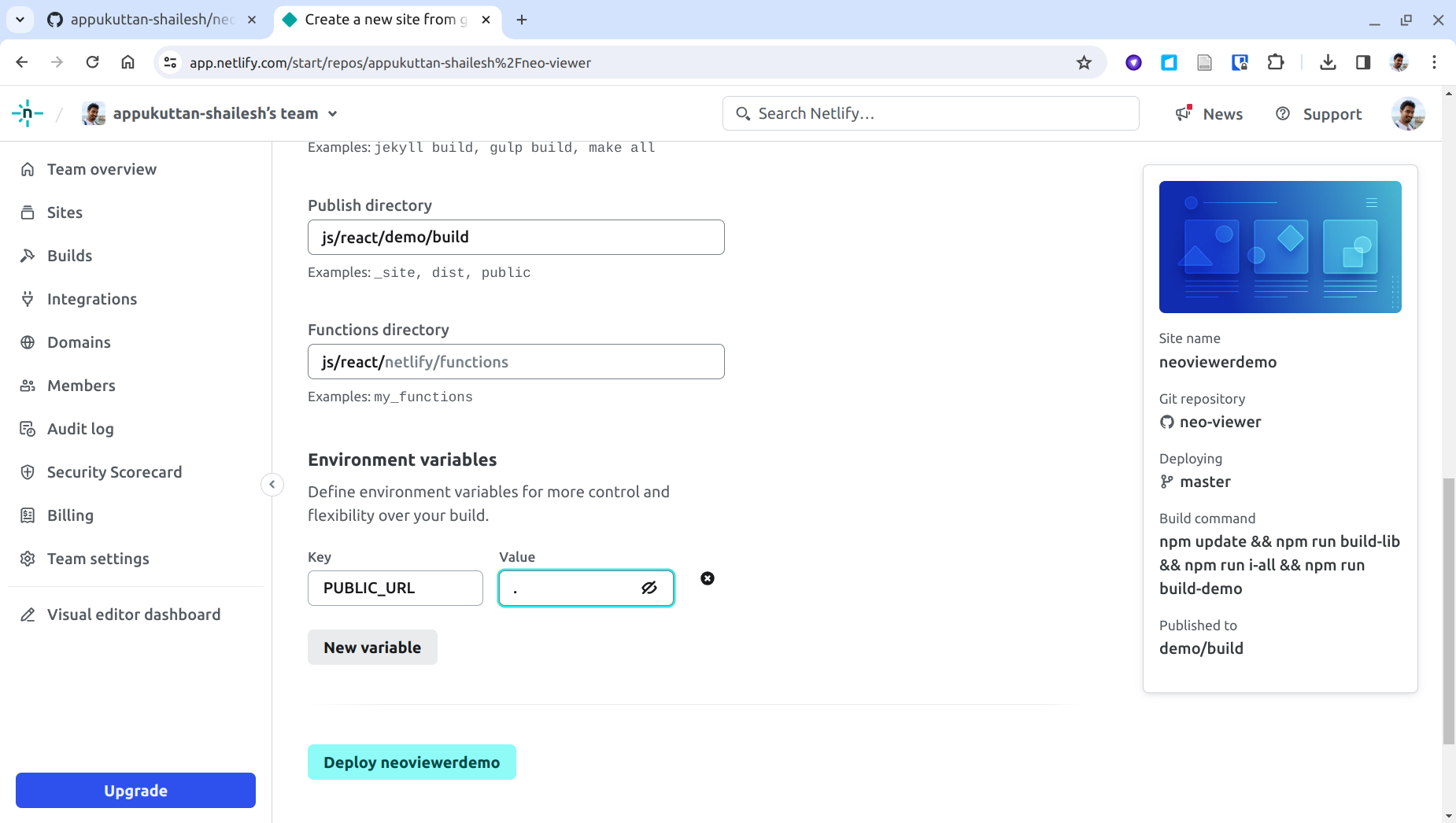This screenshot has height=823, width=1456.
Task: Check News via the megaphone icon
Action: [1183, 113]
